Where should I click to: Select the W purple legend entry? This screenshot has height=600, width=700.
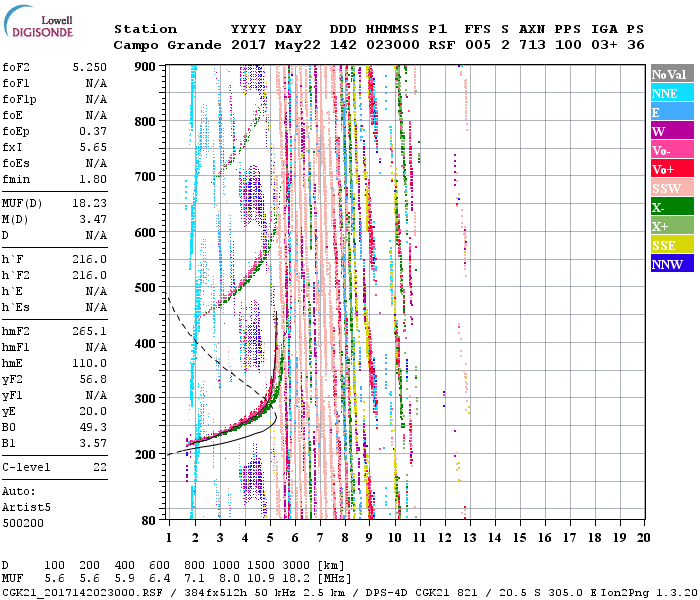(x=673, y=131)
